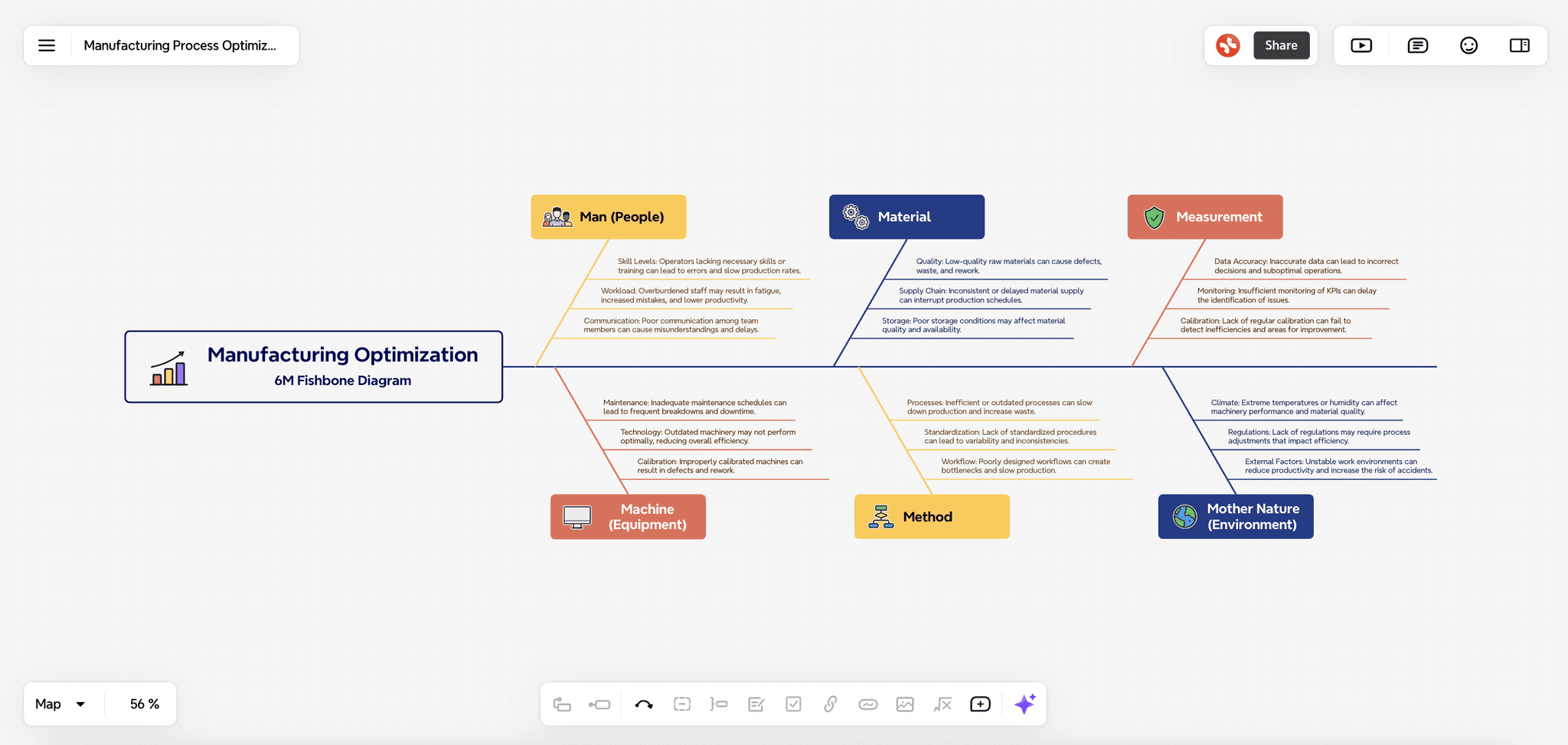The height and width of the screenshot is (745, 1568).
Task: Insert a hyperlink
Action: (x=830, y=704)
